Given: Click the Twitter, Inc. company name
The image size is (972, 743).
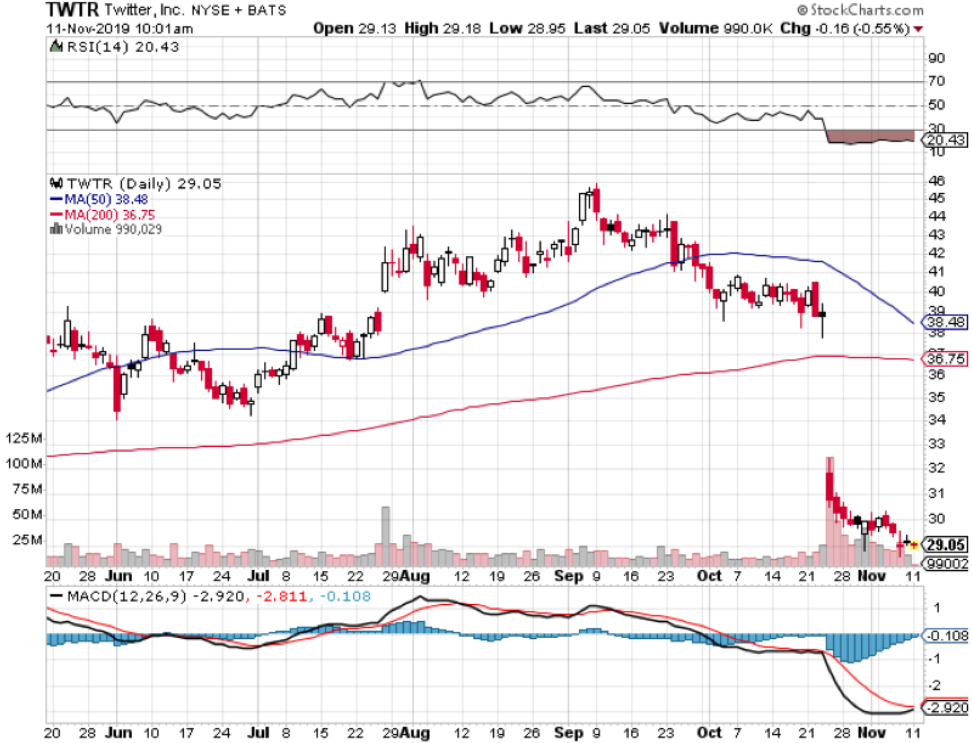Looking at the screenshot, I should [x=144, y=10].
